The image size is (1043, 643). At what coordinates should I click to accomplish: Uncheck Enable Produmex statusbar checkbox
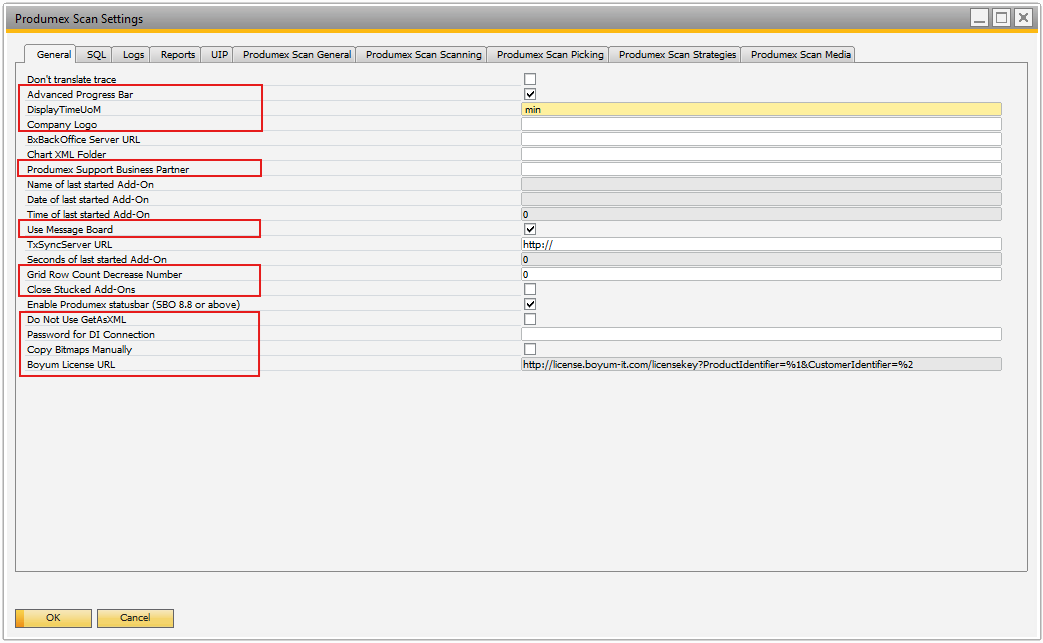(529, 305)
